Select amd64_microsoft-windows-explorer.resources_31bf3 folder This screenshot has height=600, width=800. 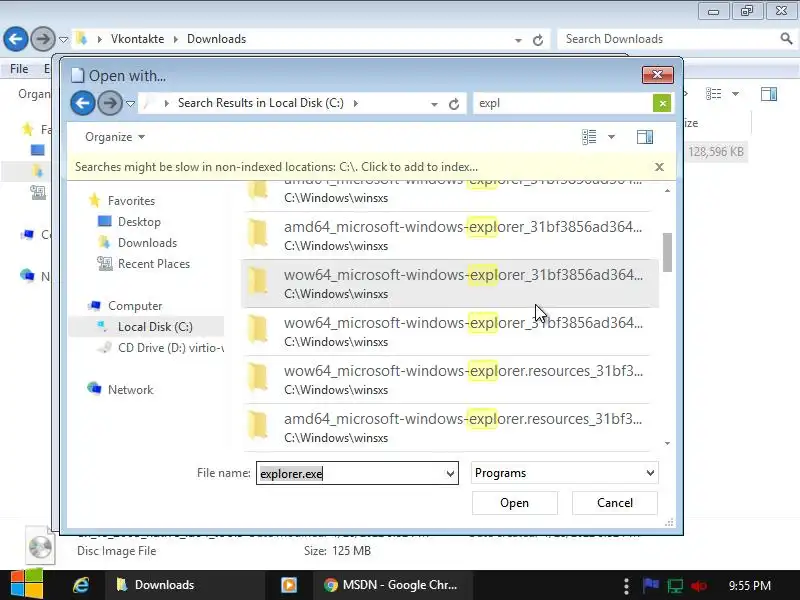coord(449,427)
